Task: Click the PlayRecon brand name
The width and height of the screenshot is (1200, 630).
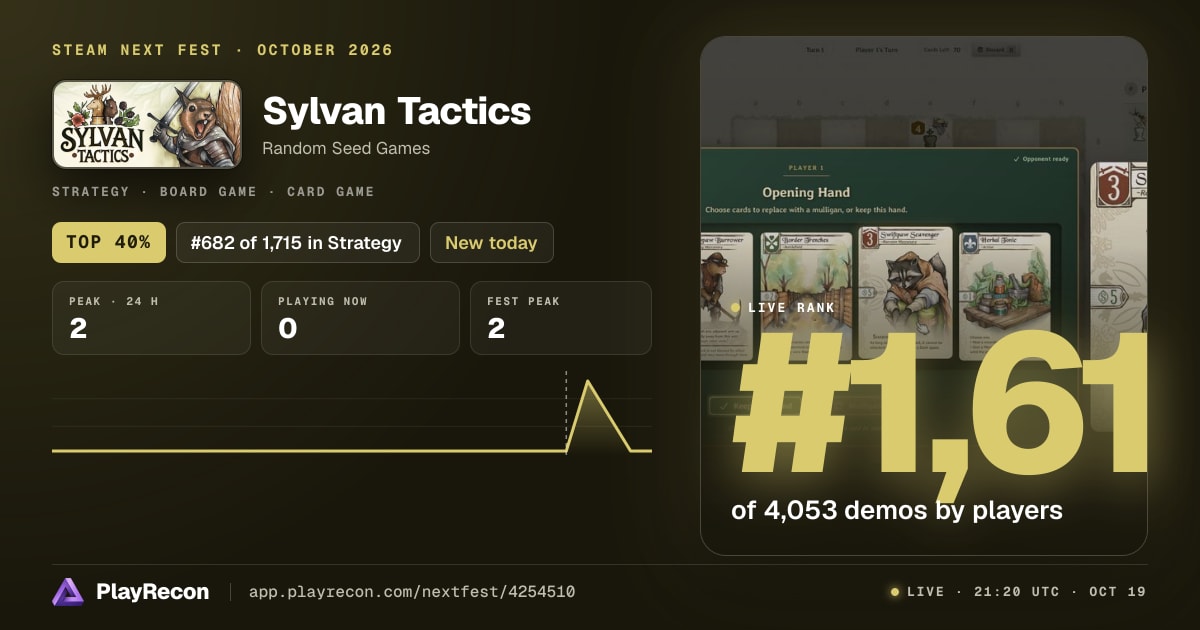Action: point(153,592)
